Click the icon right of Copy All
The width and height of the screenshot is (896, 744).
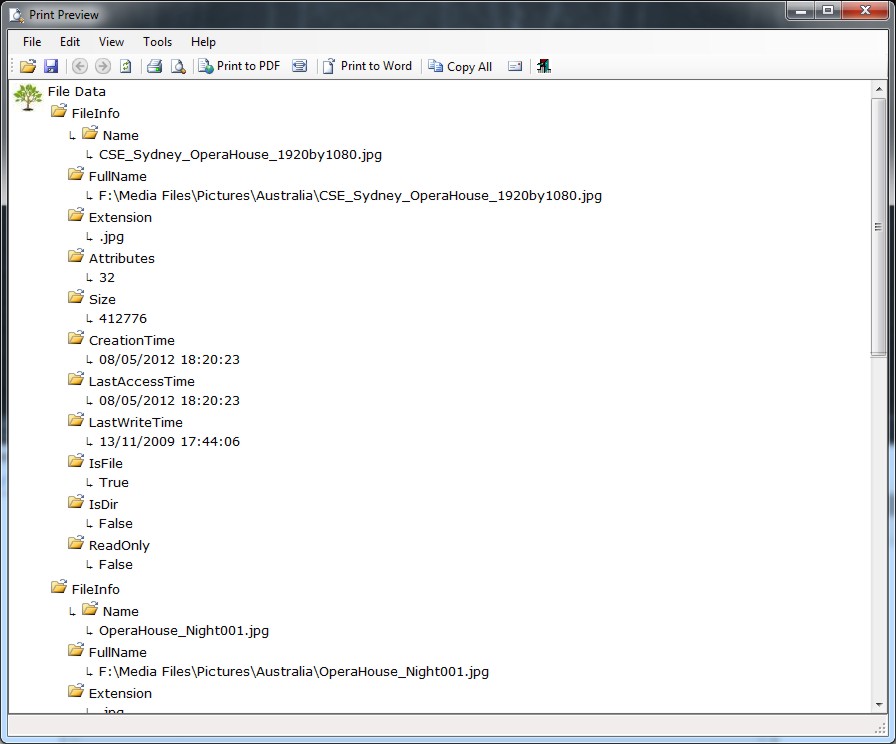(515, 66)
